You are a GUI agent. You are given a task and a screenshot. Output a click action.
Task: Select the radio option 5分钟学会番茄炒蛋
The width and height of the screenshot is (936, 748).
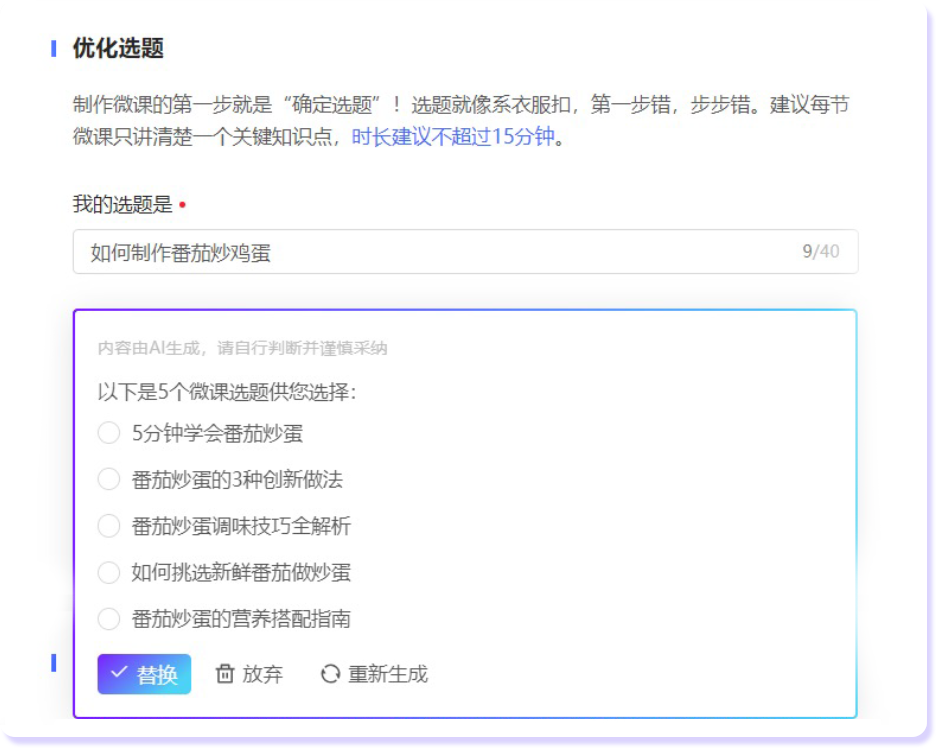point(109,433)
